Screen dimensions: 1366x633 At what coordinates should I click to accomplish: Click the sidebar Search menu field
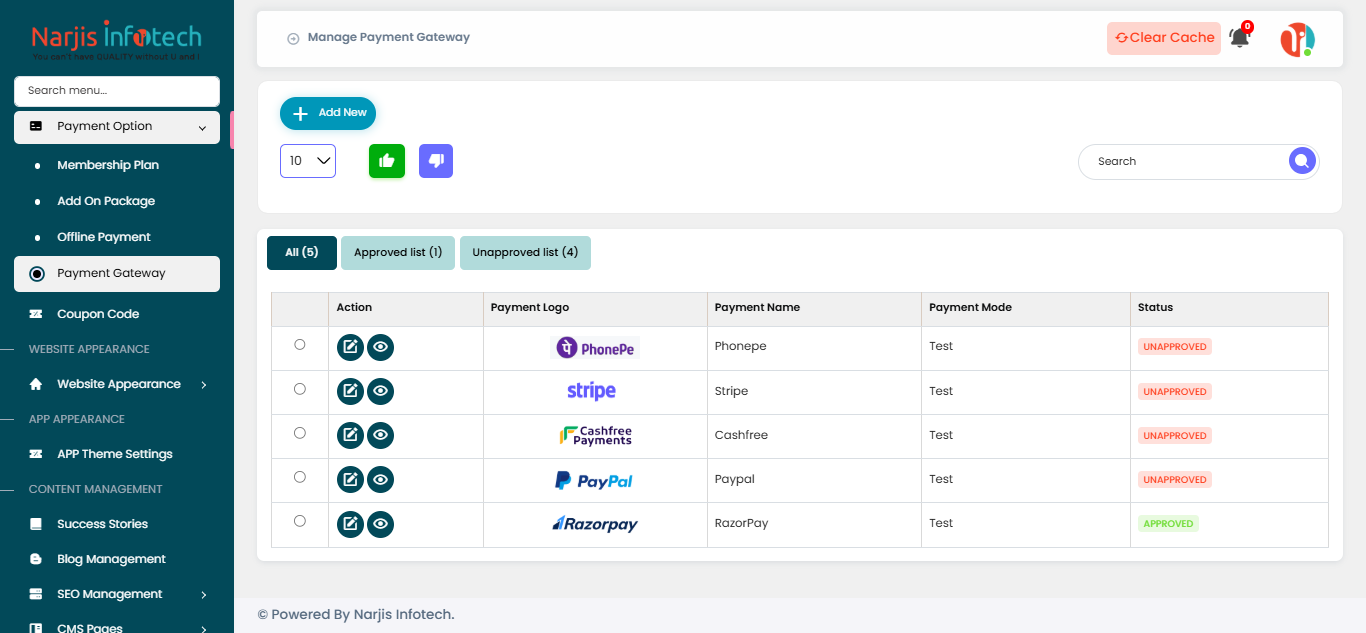(x=117, y=91)
